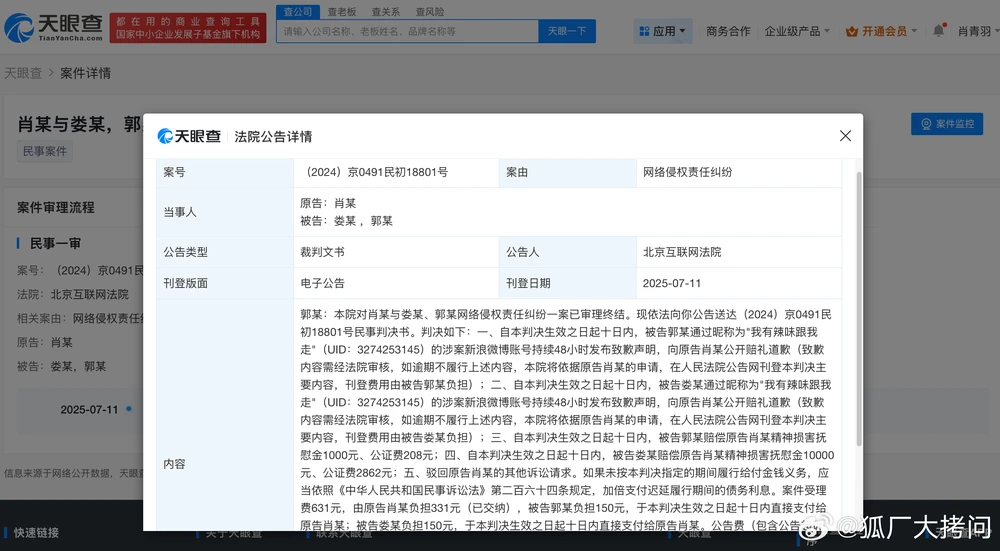Click the 民事案件 tag
Image resolution: width=1000 pixels, height=551 pixels.
[45, 151]
